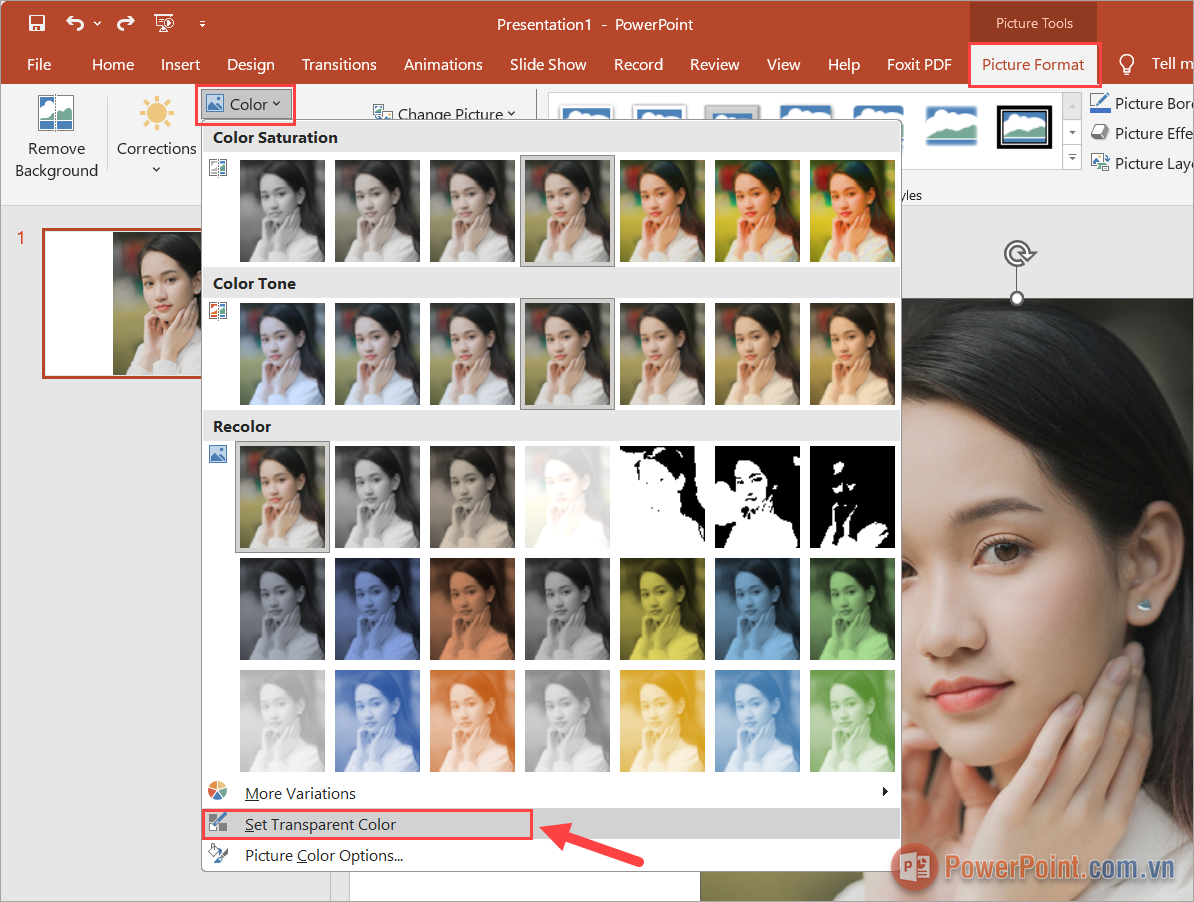Image resolution: width=1194 pixels, height=902 pixels.
Task: Click the Picture Effects icon
Action: click(x=1100, y=132)
